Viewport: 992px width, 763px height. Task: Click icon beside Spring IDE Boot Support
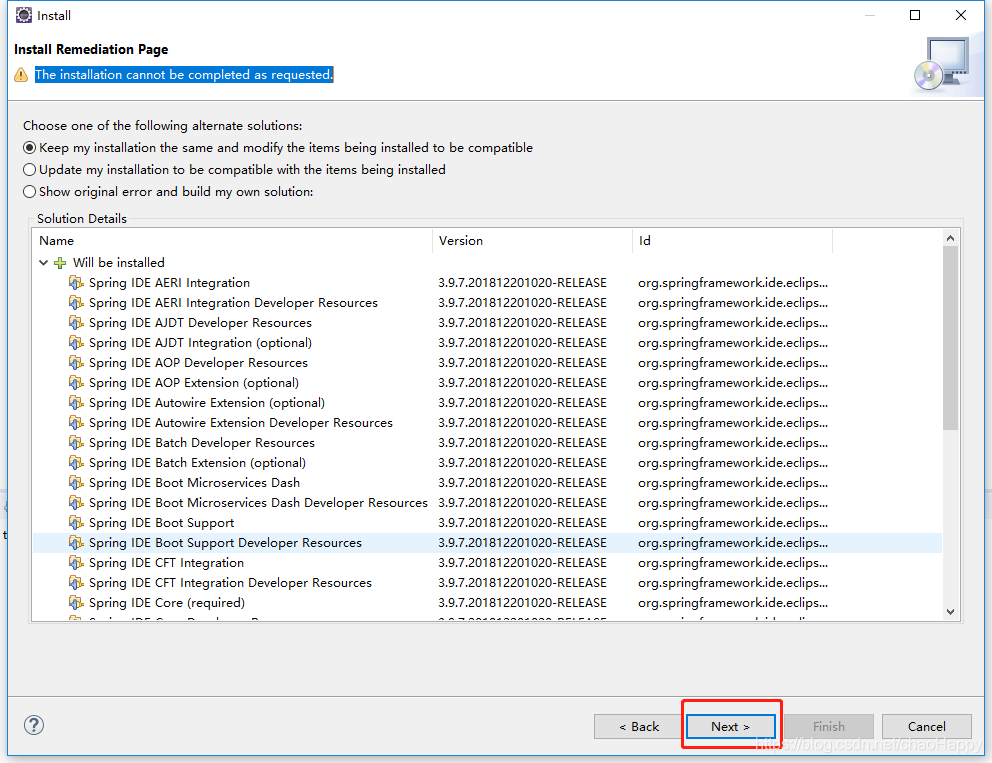point(76,523)
